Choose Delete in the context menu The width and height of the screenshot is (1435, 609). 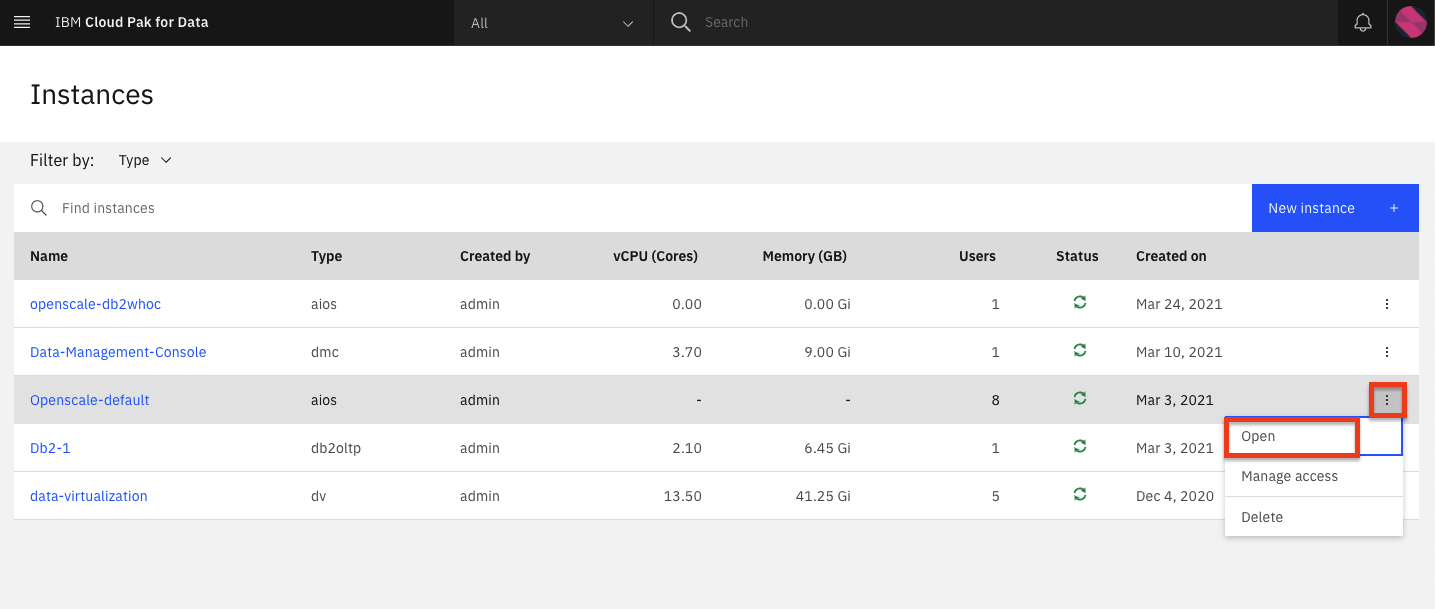click(x=1314, y=517)
